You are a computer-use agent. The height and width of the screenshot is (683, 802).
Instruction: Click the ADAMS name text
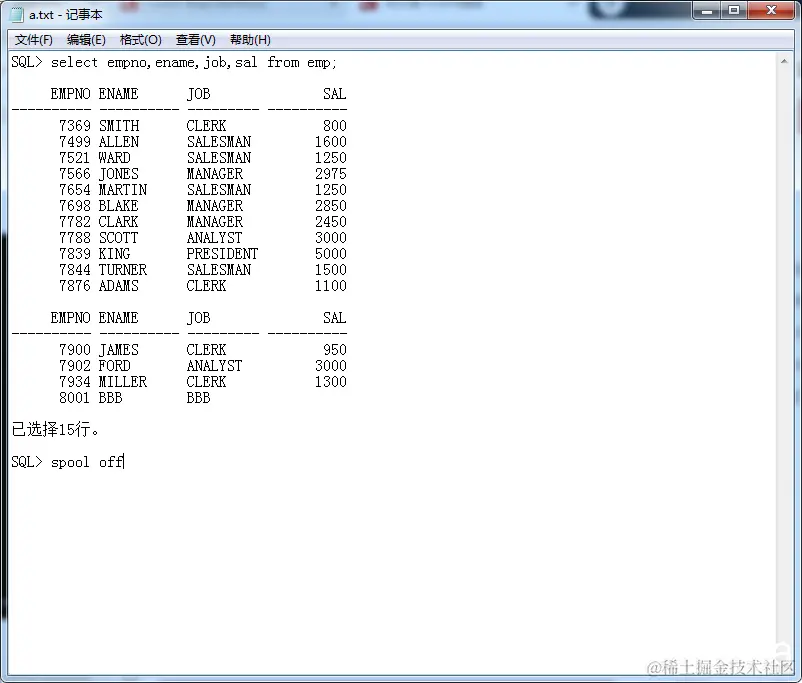click(119, 285)
